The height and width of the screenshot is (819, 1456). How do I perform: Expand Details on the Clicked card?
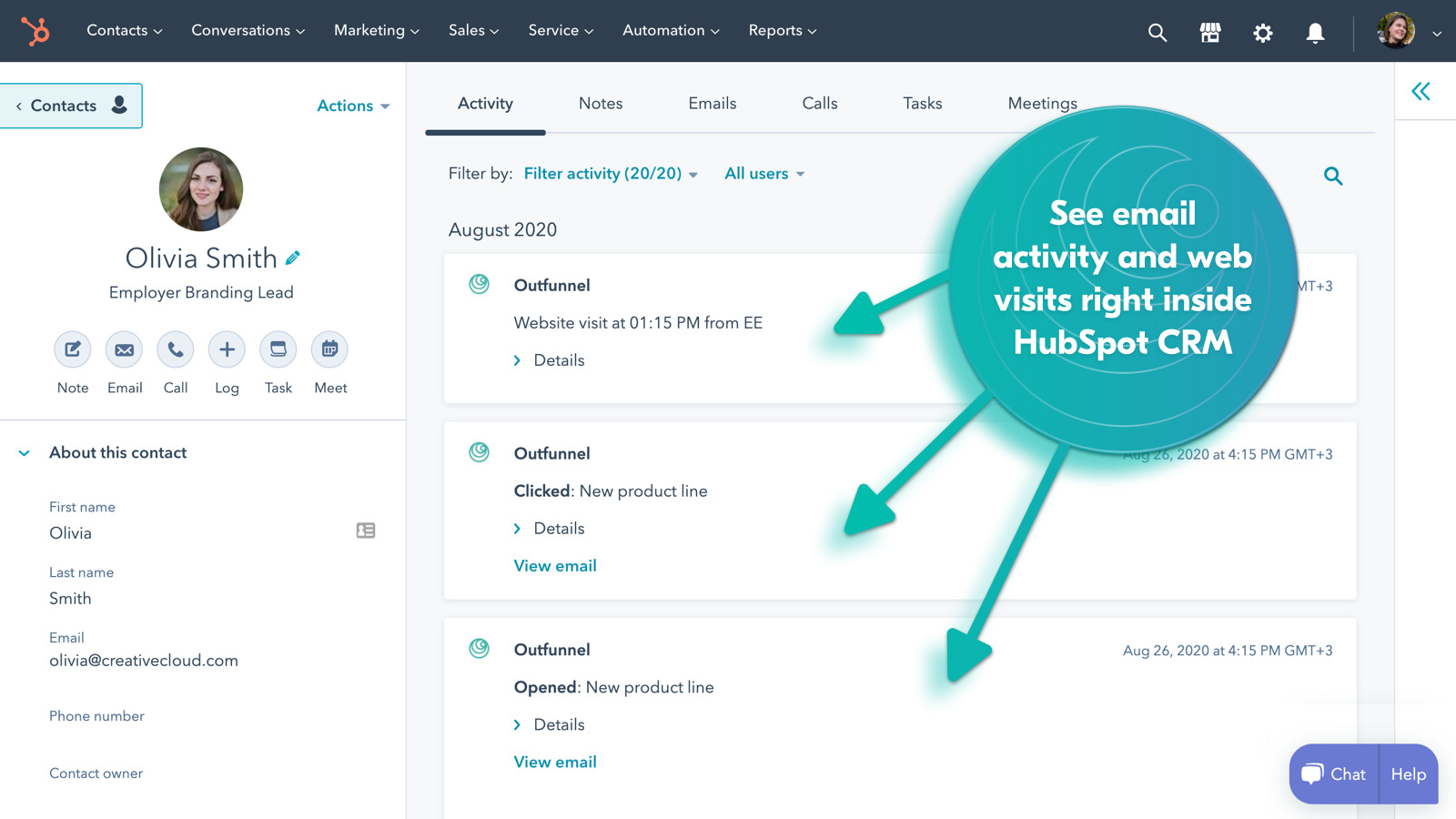[549, 529]
